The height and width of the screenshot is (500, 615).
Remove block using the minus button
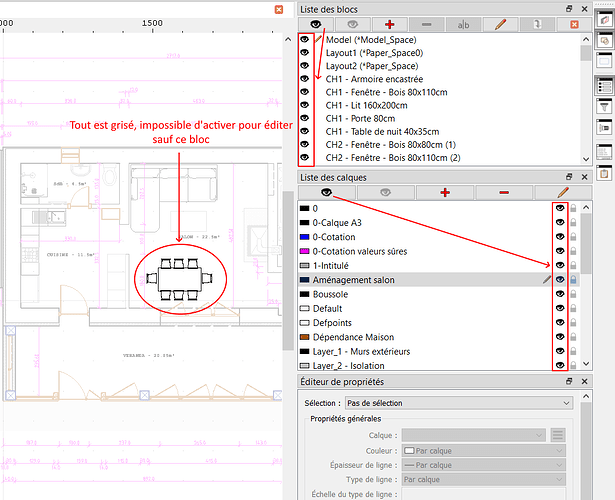426,24
